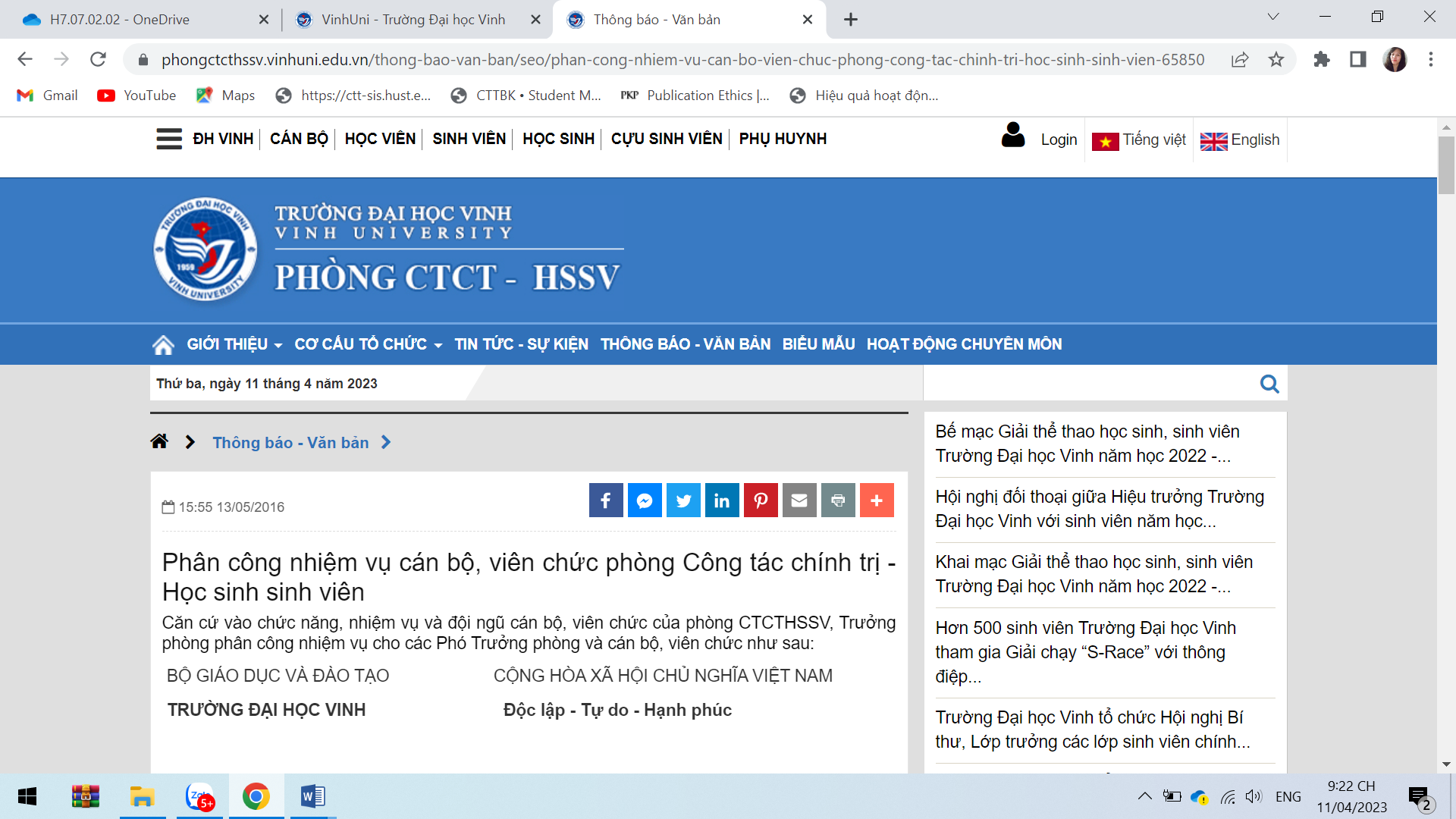Print the article using printer icon
This screenshot has height=819, width=1456.
coord(838,500)
